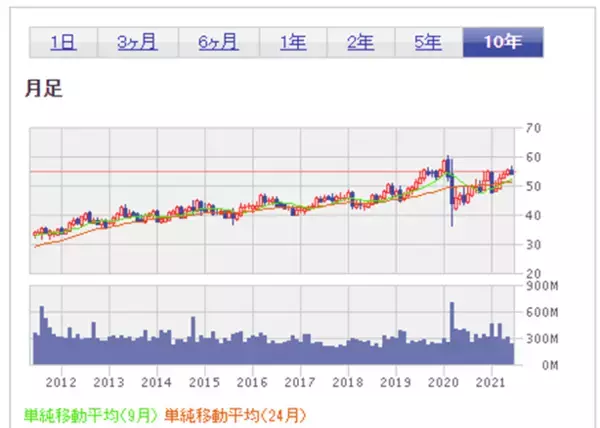The image size is (600, 428).
Task: Click the red horizontal price line
Action: click(x=250, y=172)
